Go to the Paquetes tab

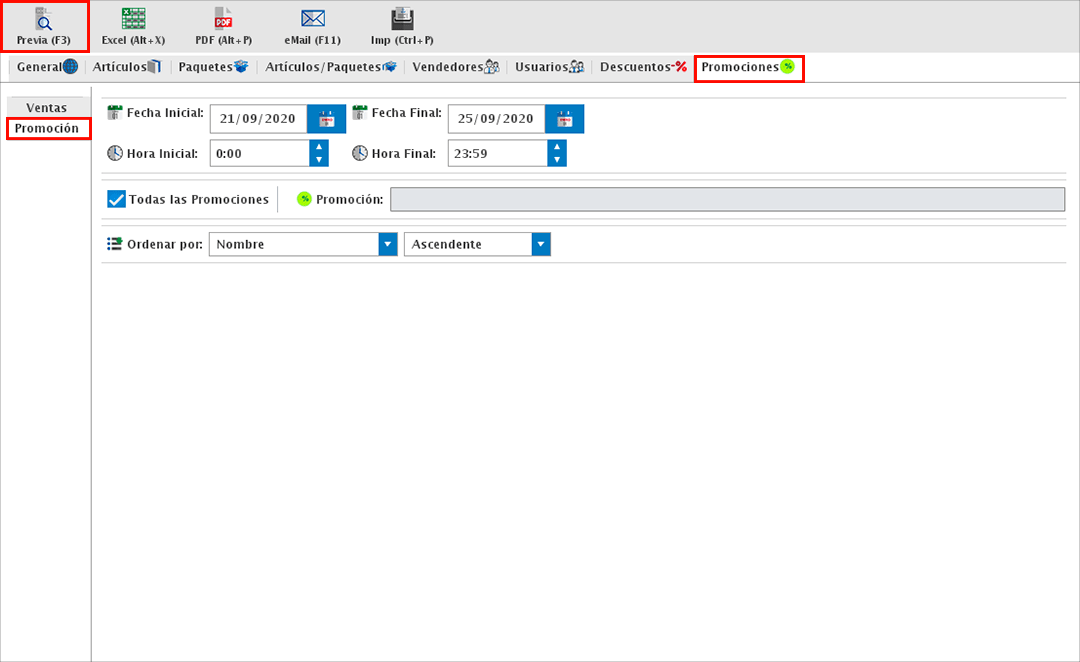click(212, 67)
